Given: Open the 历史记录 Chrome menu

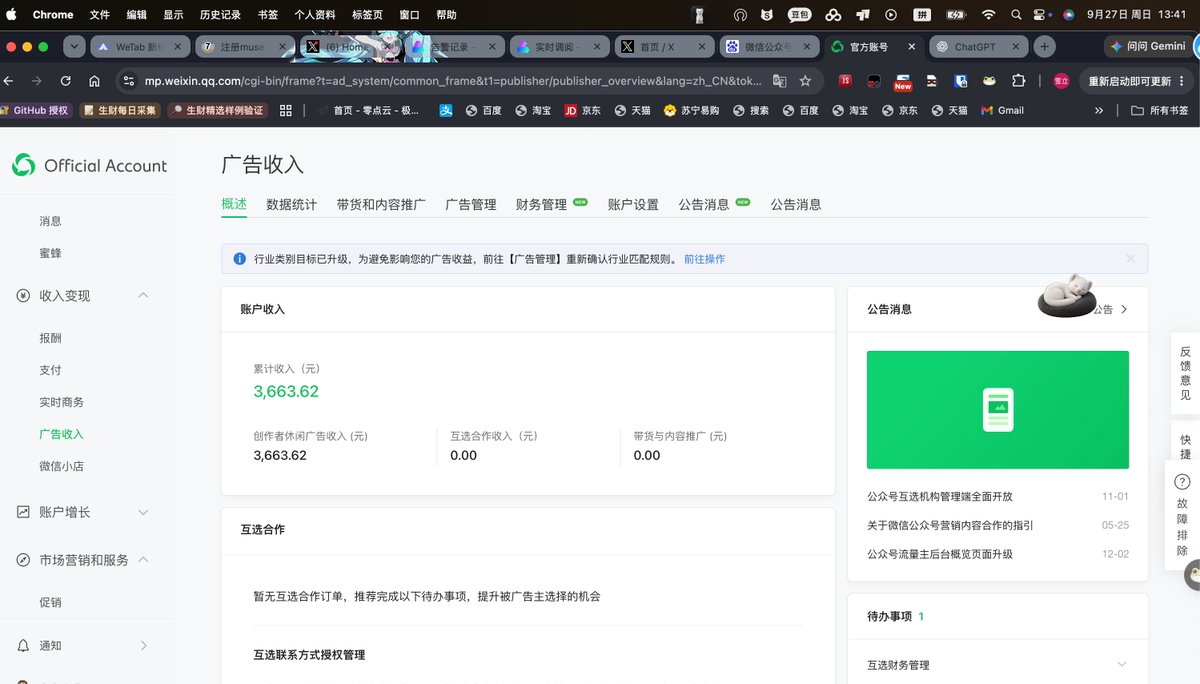Looking at the screenshot, I should click(220, 15).
